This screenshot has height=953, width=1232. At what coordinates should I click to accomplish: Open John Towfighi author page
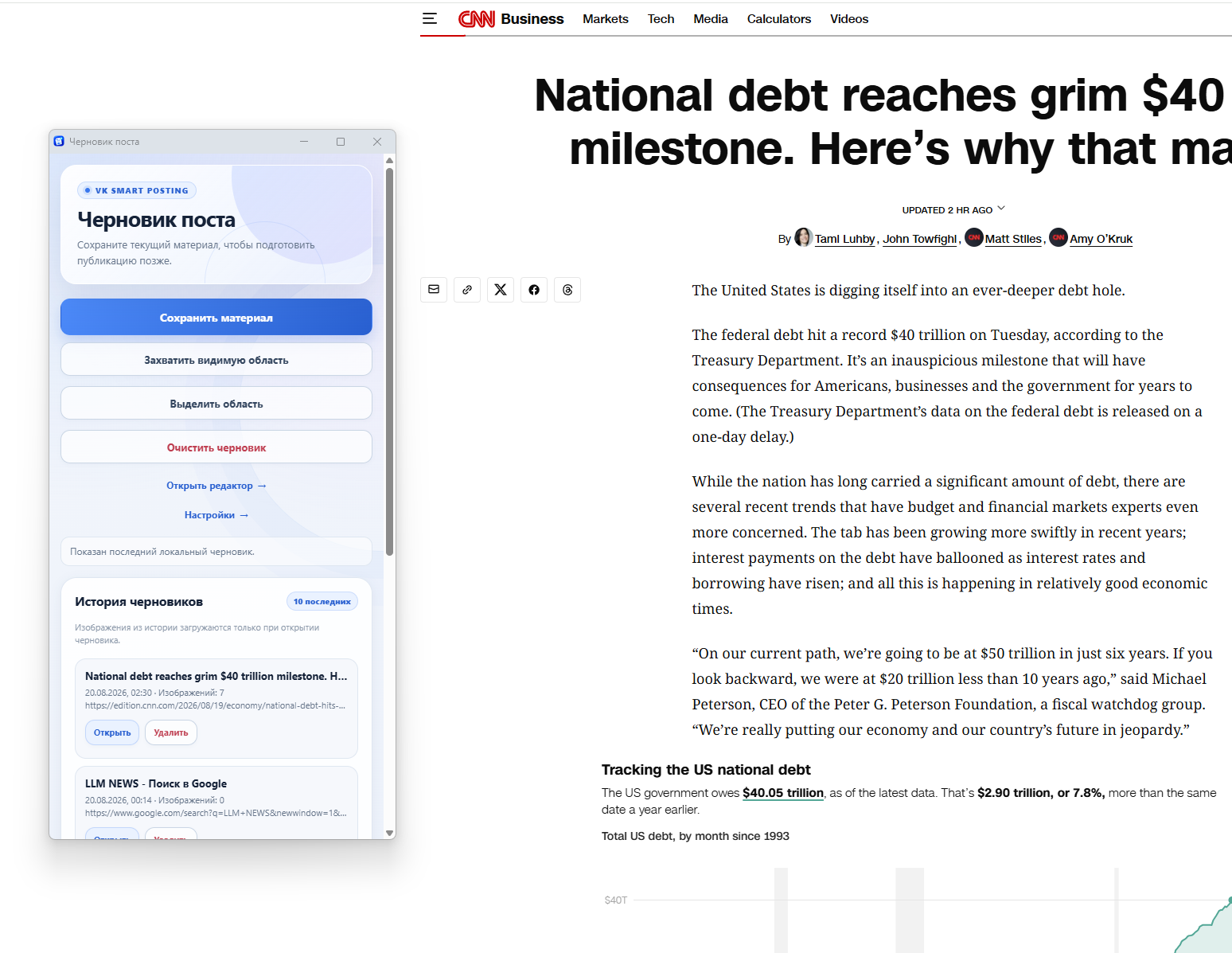[920, 239]
